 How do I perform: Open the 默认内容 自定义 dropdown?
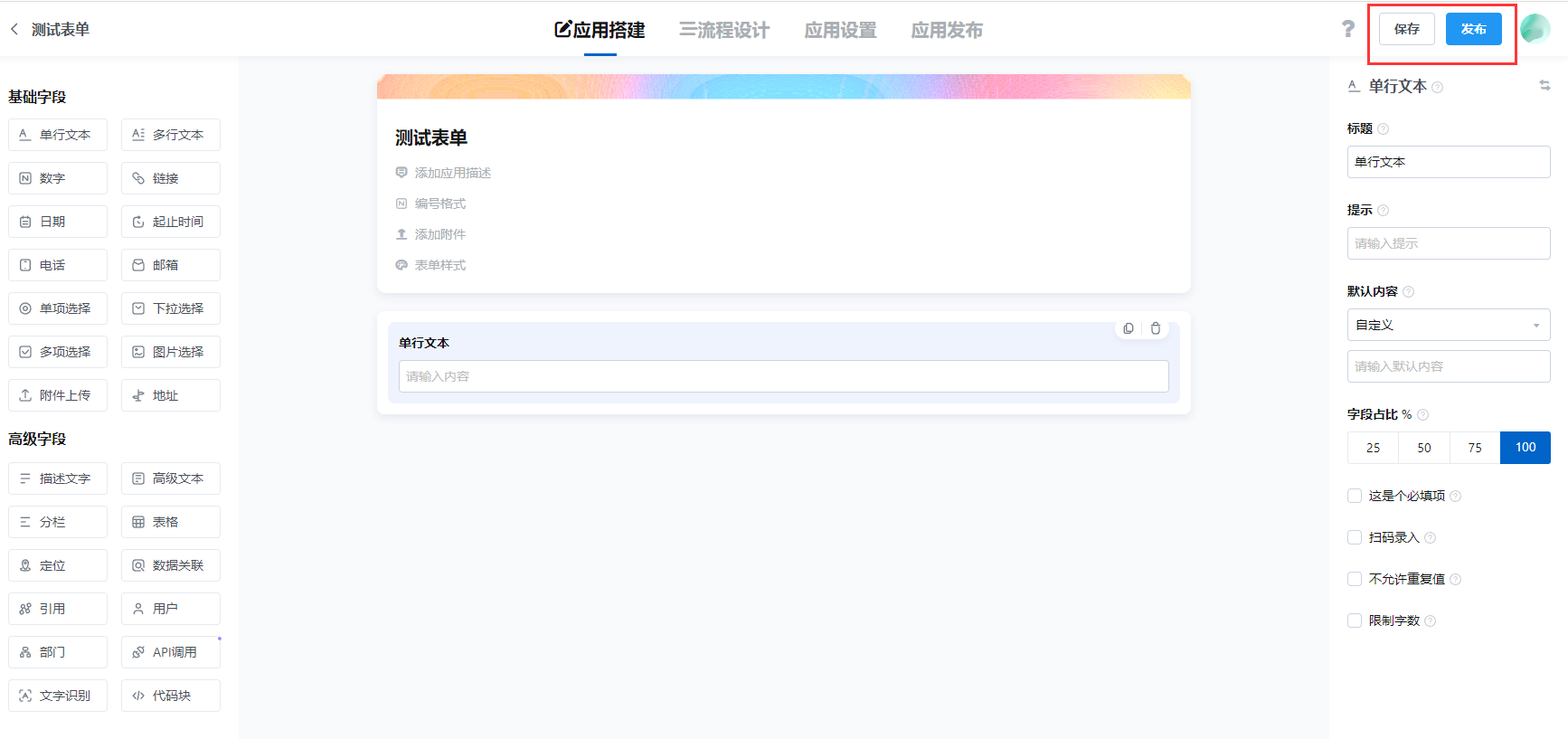pos(1449,325)
